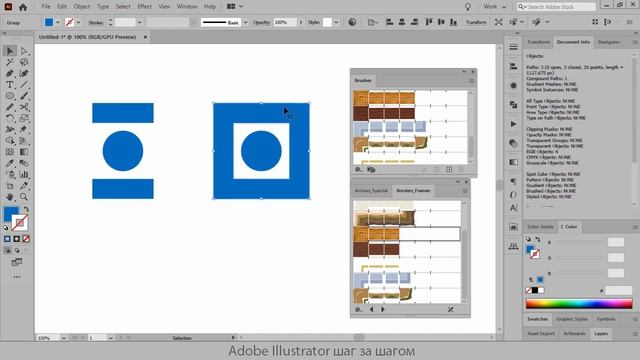Select the Direct Selection tool (white arrow)
This screenshot has height=360, width=640.
pyautogui.click(x=24, y=51)
